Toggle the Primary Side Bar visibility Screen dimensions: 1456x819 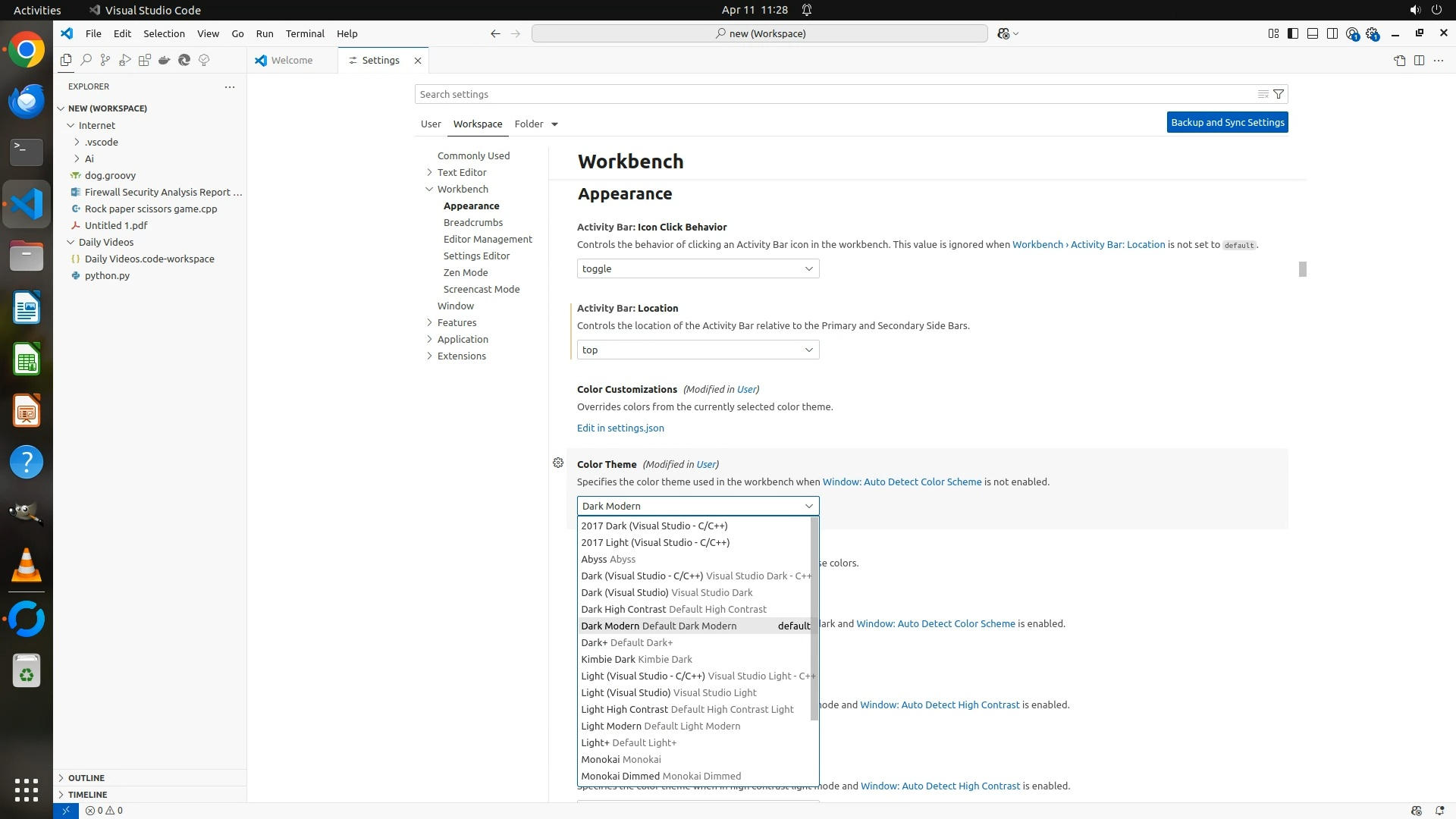coord(1293,33)
